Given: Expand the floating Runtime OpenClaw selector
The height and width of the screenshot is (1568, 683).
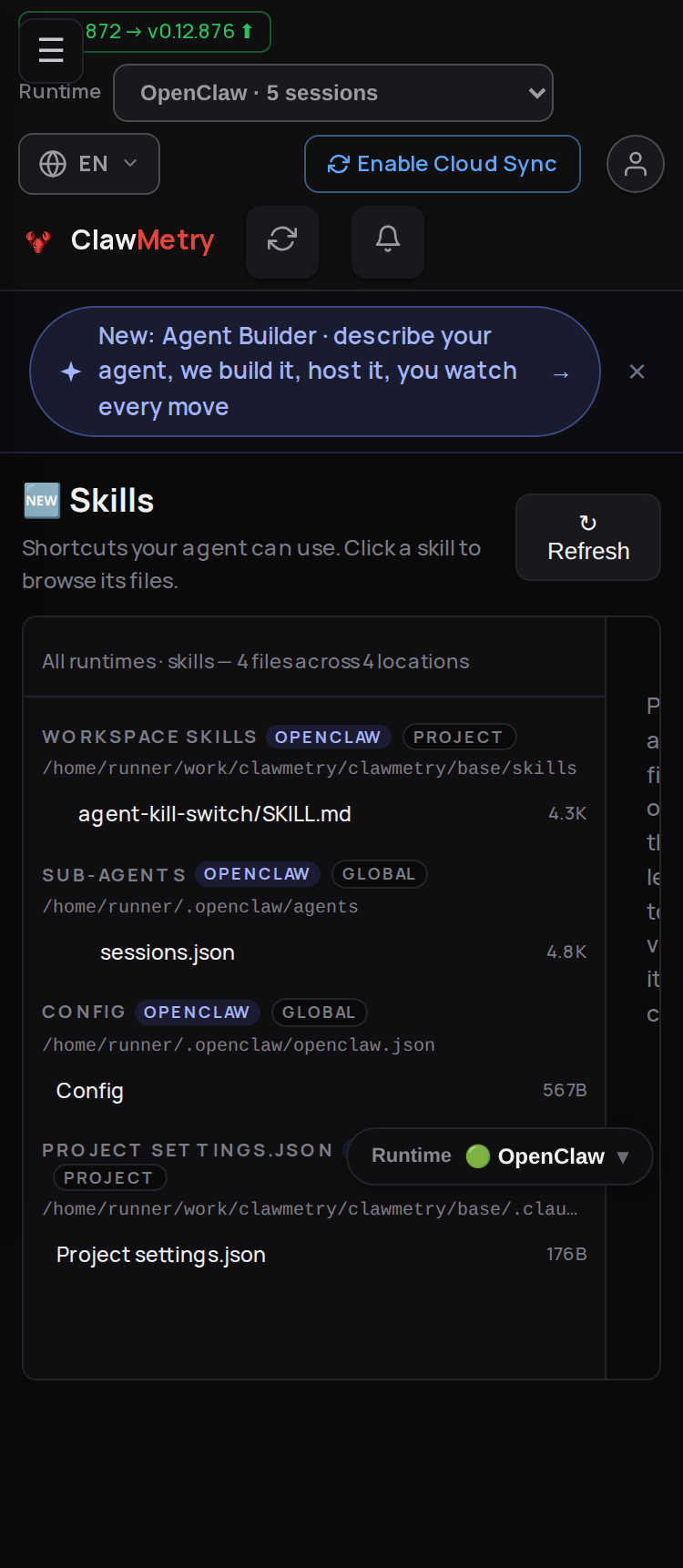Looking at the screenshot, I should (x=500, y=1156).
